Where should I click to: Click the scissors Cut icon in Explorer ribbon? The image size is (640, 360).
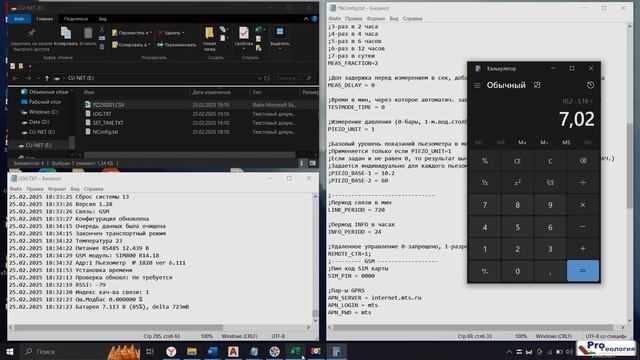tap(102, 30)
